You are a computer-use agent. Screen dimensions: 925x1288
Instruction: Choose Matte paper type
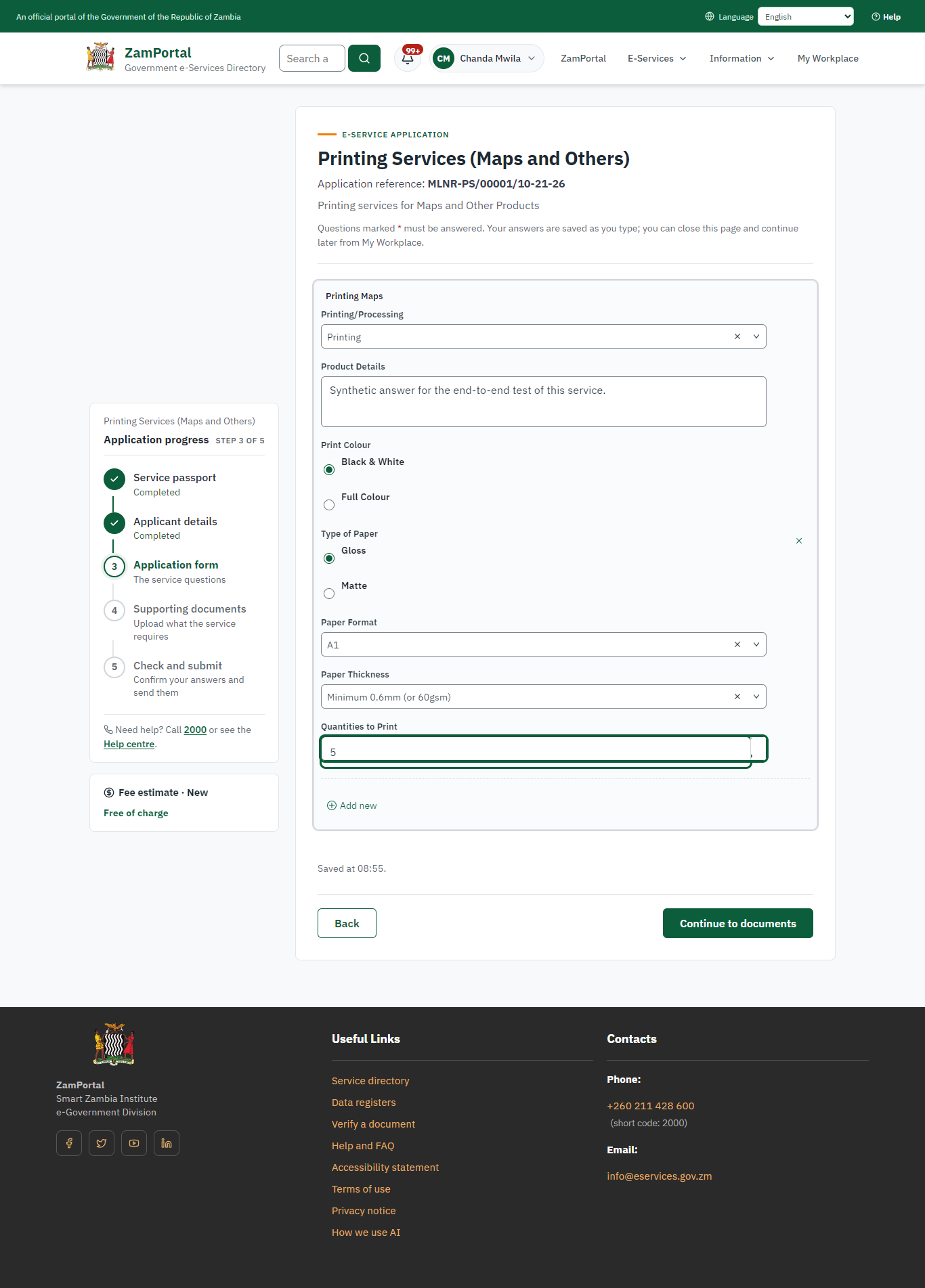pyautogui.click(x=329, y=594)
